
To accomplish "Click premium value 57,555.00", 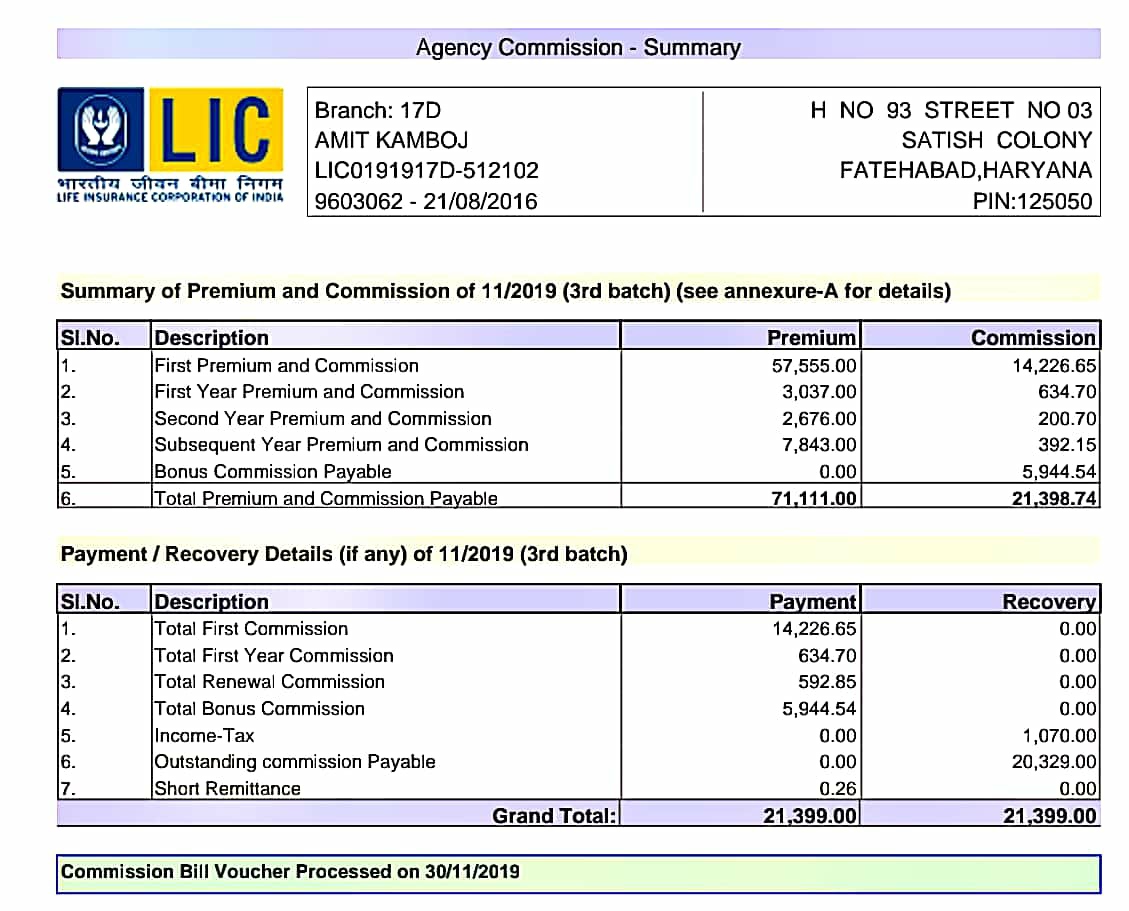I will point(814,366).
